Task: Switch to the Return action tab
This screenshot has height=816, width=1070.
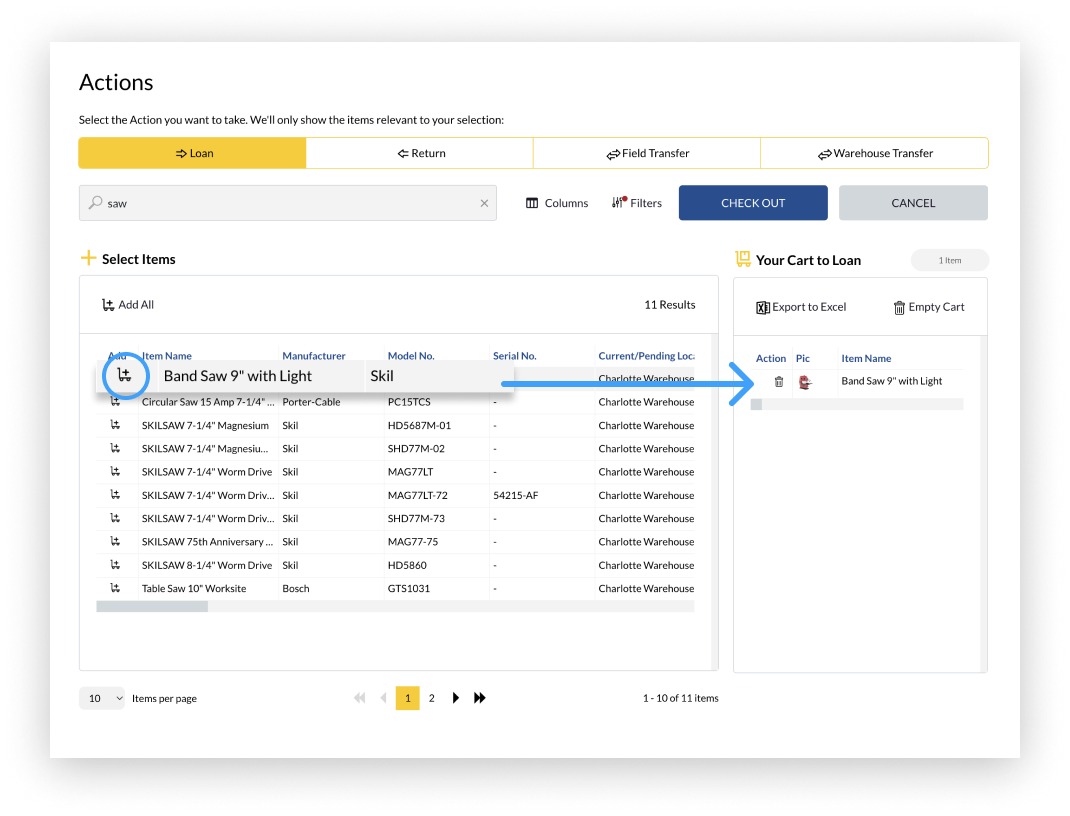Action: click(x=420, y=153)
